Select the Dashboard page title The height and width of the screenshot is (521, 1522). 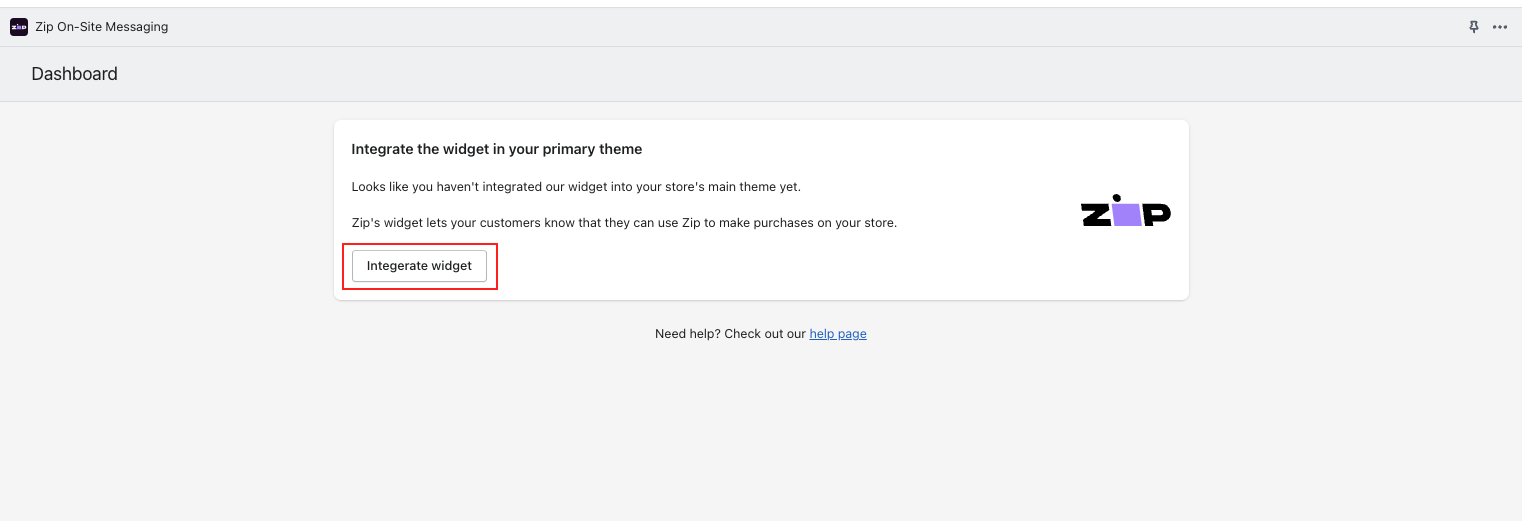pyautogui.click(x=75, y=74)
